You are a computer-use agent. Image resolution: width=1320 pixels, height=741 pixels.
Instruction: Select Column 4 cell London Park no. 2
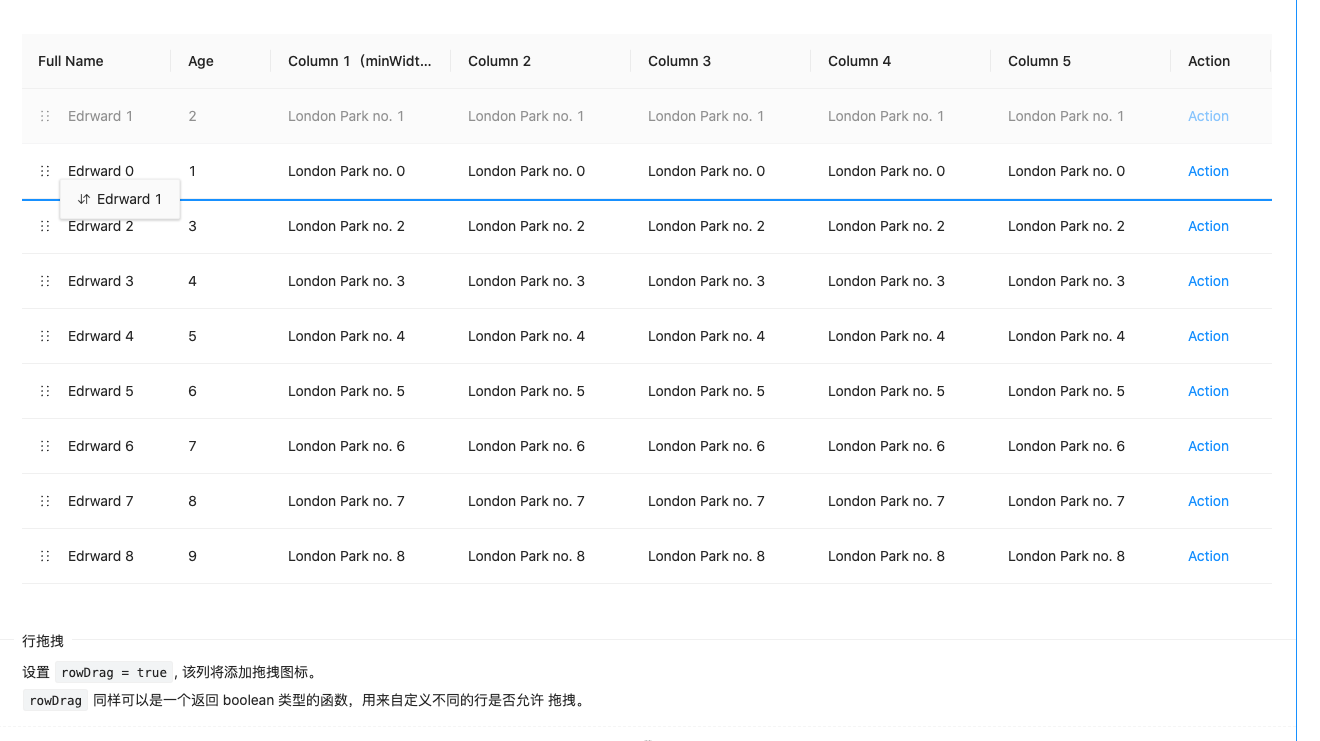tap(886, 226)
